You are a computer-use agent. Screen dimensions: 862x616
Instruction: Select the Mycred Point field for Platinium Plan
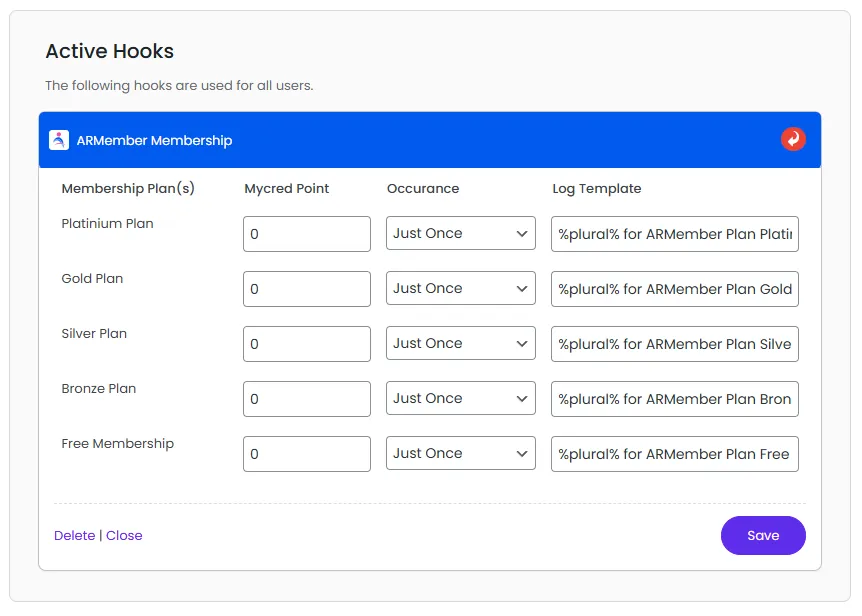306,233
